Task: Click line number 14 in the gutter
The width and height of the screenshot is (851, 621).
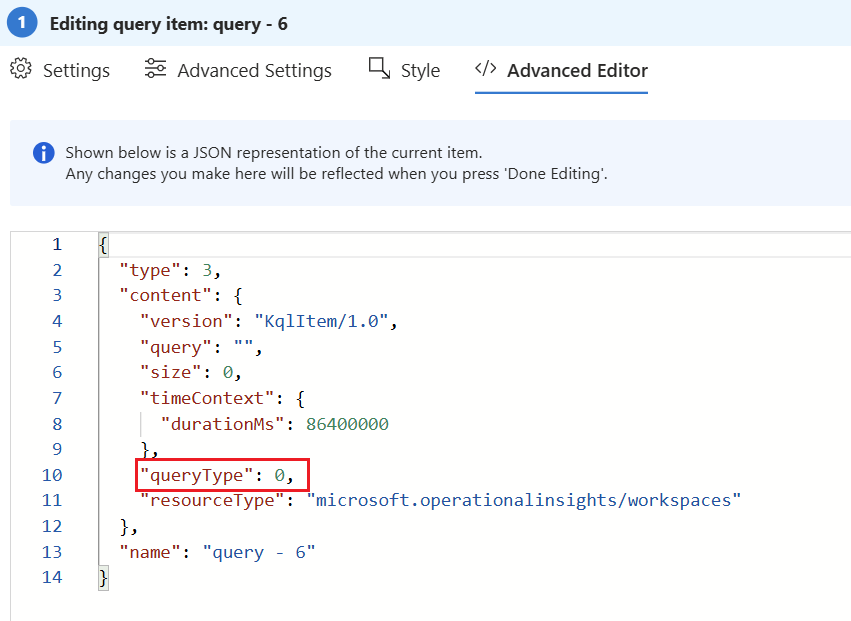Action: [51, 577]
